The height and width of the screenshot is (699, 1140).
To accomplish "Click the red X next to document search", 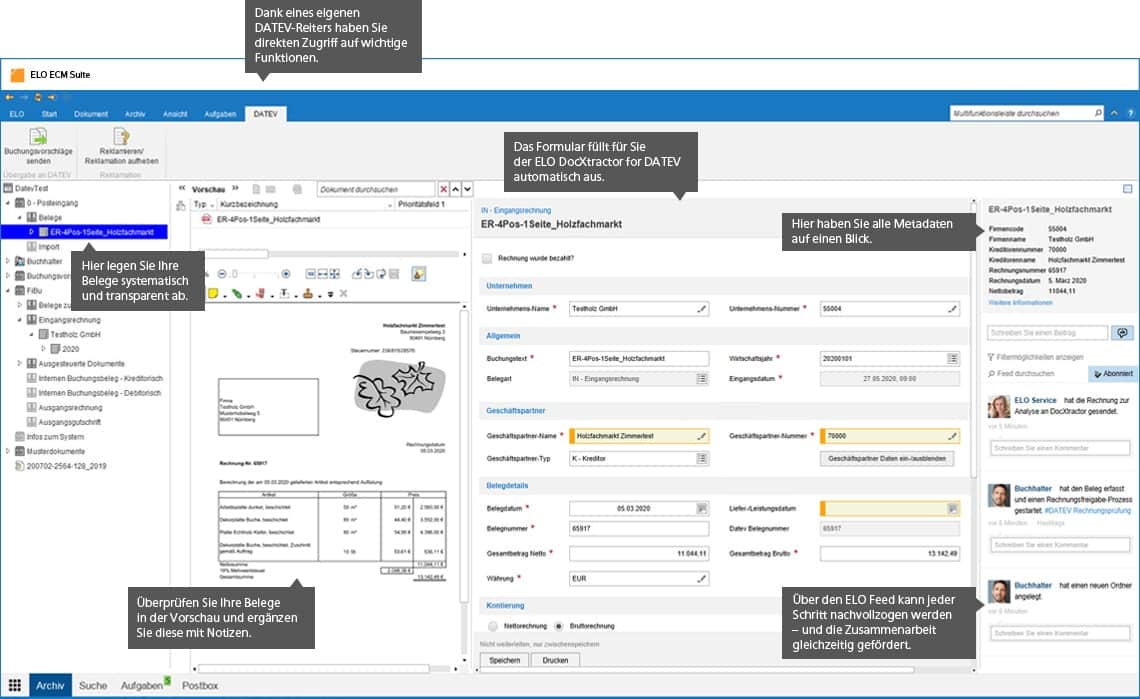I will (x=444, y=189).
